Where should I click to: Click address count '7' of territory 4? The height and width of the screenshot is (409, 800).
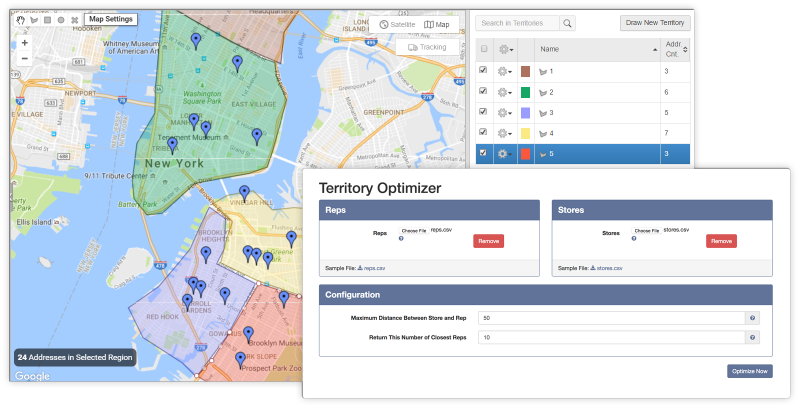666,133
